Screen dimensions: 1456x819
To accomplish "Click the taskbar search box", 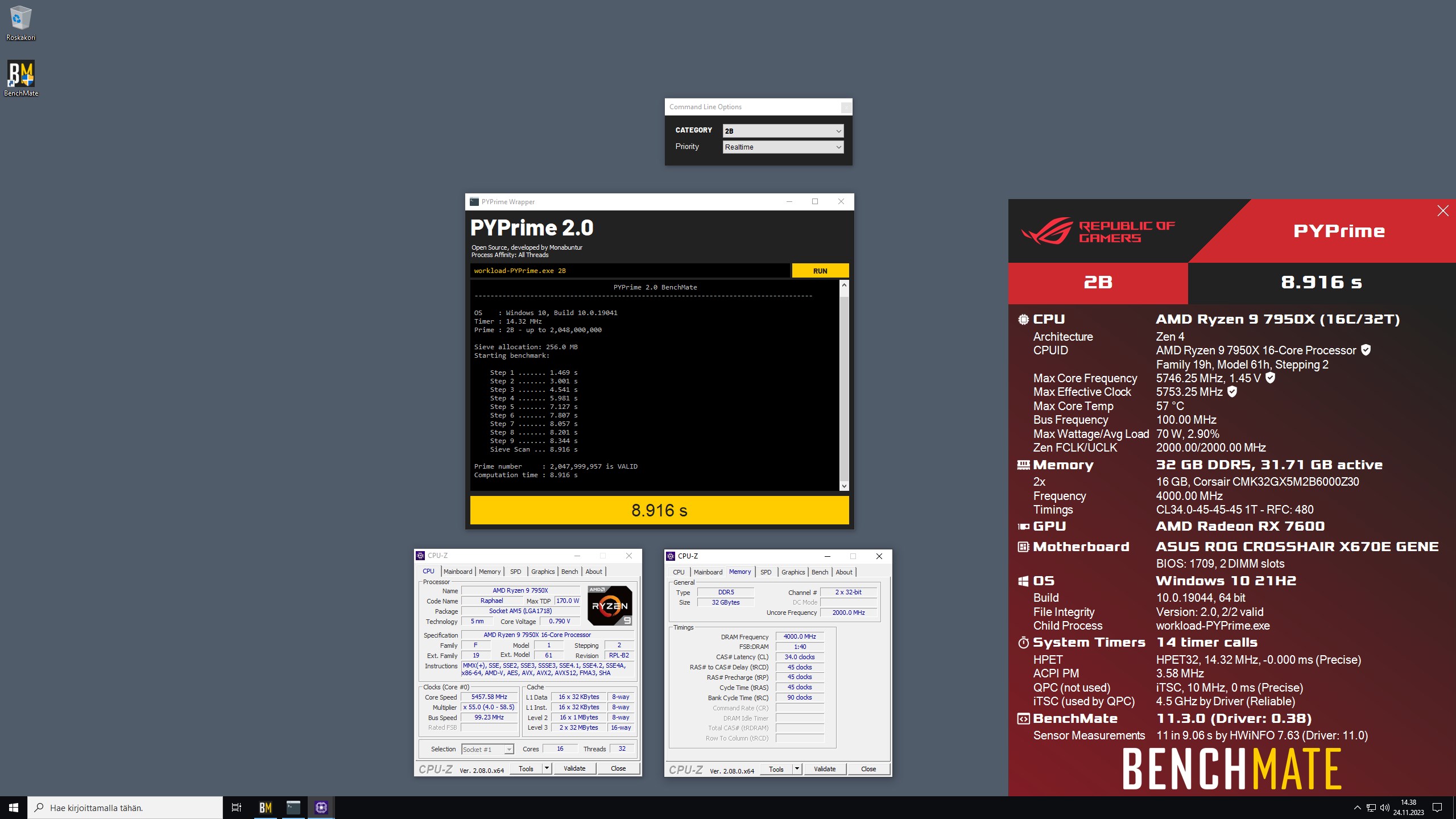I will (x=125, y=808).
